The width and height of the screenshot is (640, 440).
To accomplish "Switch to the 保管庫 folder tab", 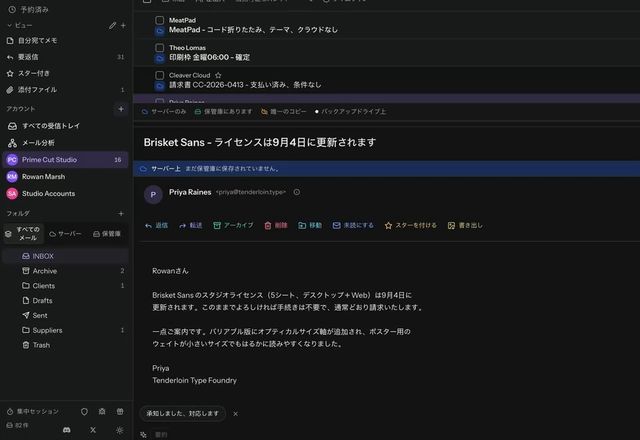I will 107,234.
